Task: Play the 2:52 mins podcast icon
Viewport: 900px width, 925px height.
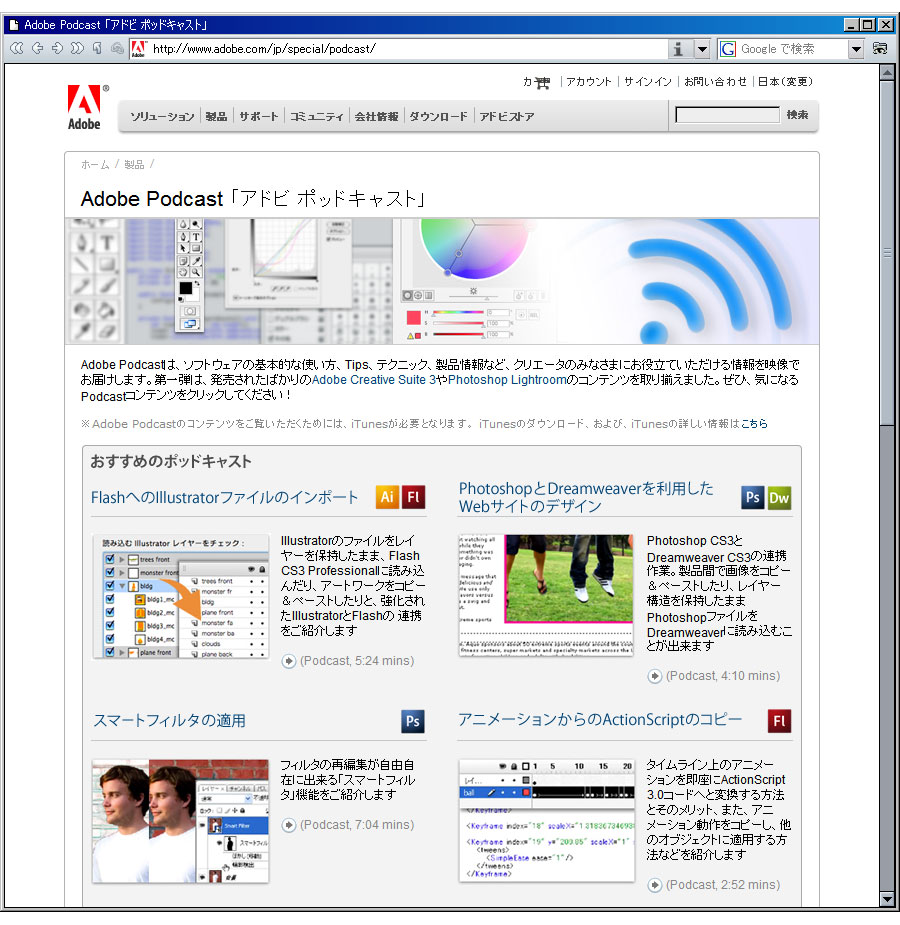Action: click(x=655, y=885)
